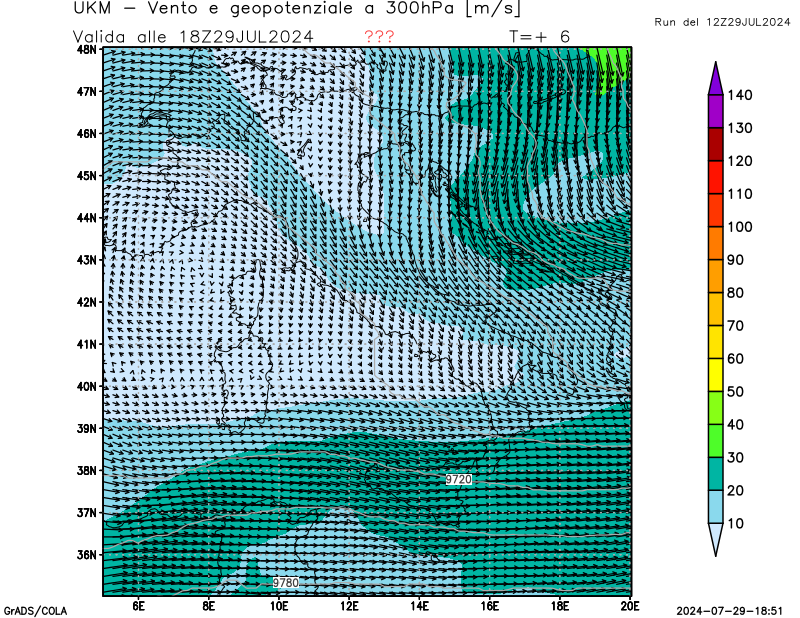The width and height of the screenshot is (800, 618).
Task: Click the Valida alle 18Z29JUL2024 text
Action: point(193,37)
